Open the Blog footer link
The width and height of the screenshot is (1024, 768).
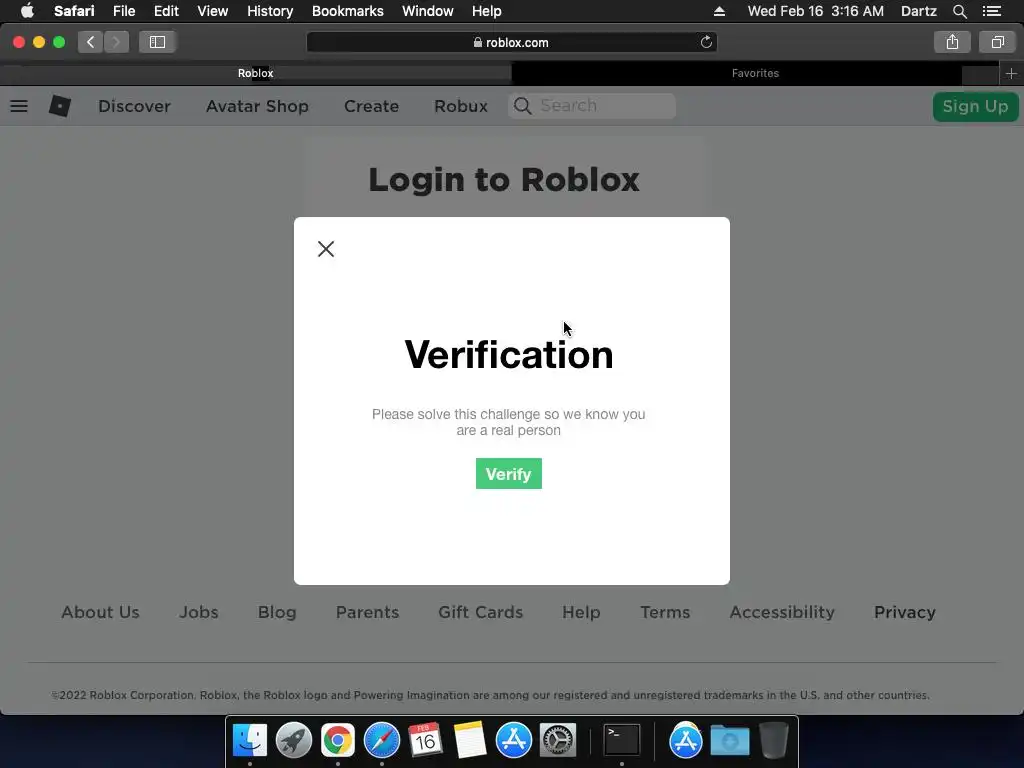(x=277, y=612)
